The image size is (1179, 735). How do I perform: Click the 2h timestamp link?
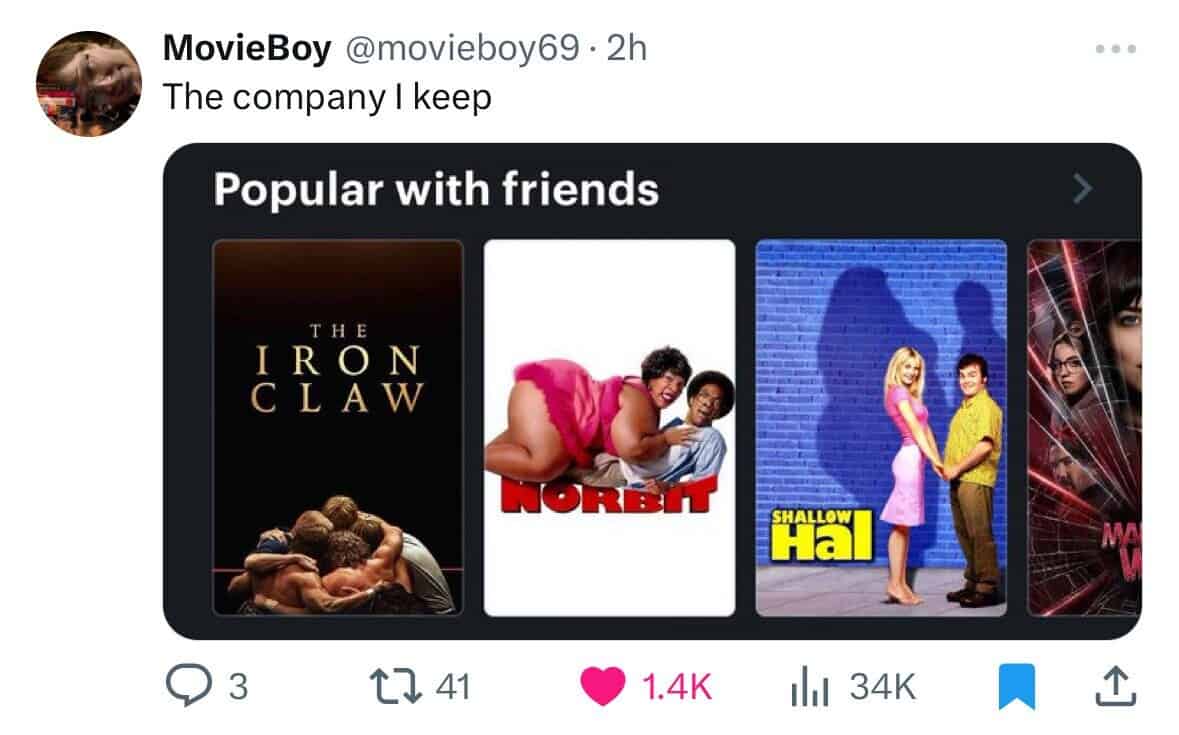[x=626, y=48]
